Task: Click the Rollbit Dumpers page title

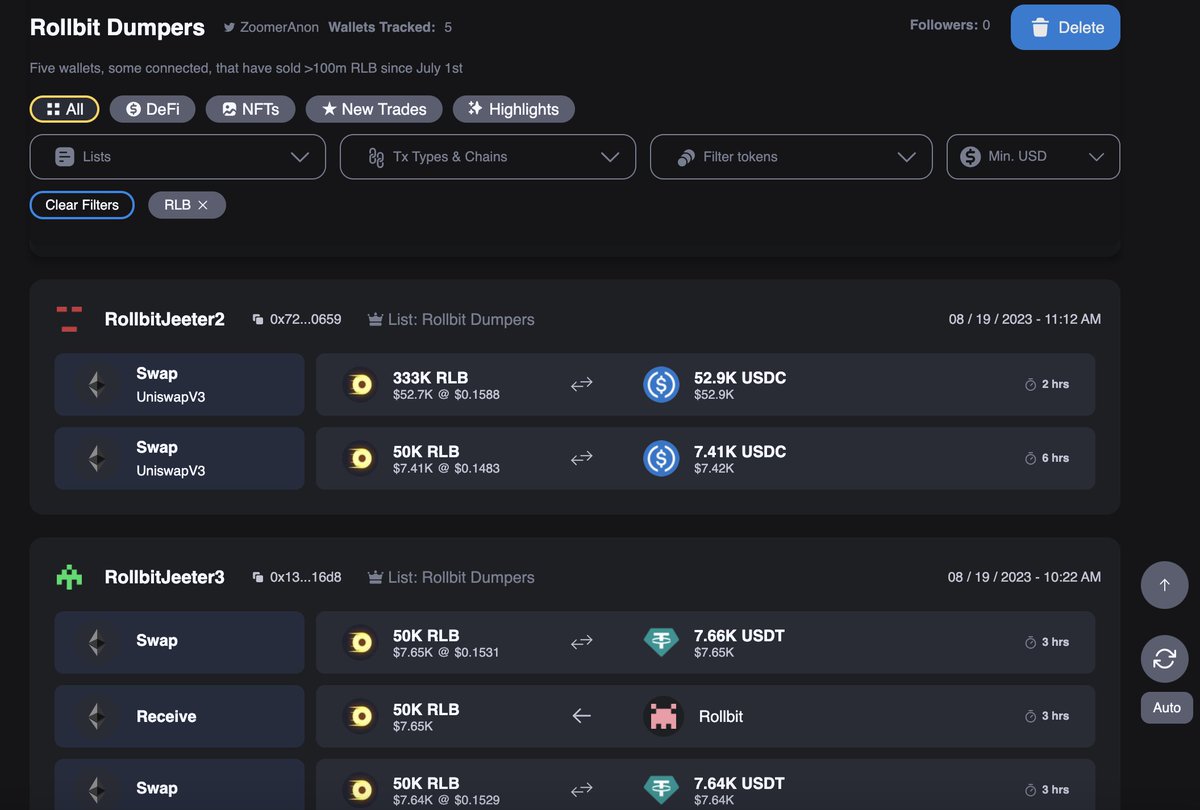Action: point(117,28)
